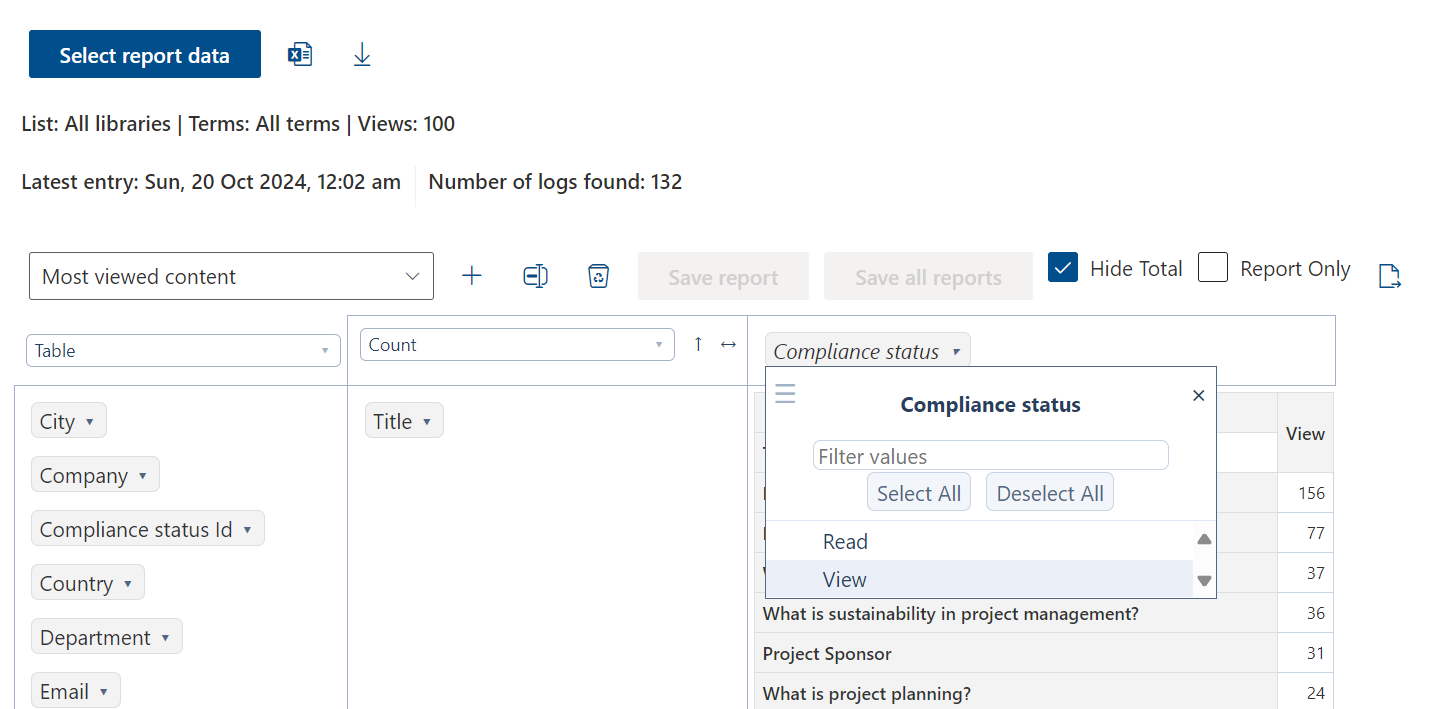The image size is (1429, 709).
Task: Click the horizontal double-arrow sort icon
Action: [728, 344]
